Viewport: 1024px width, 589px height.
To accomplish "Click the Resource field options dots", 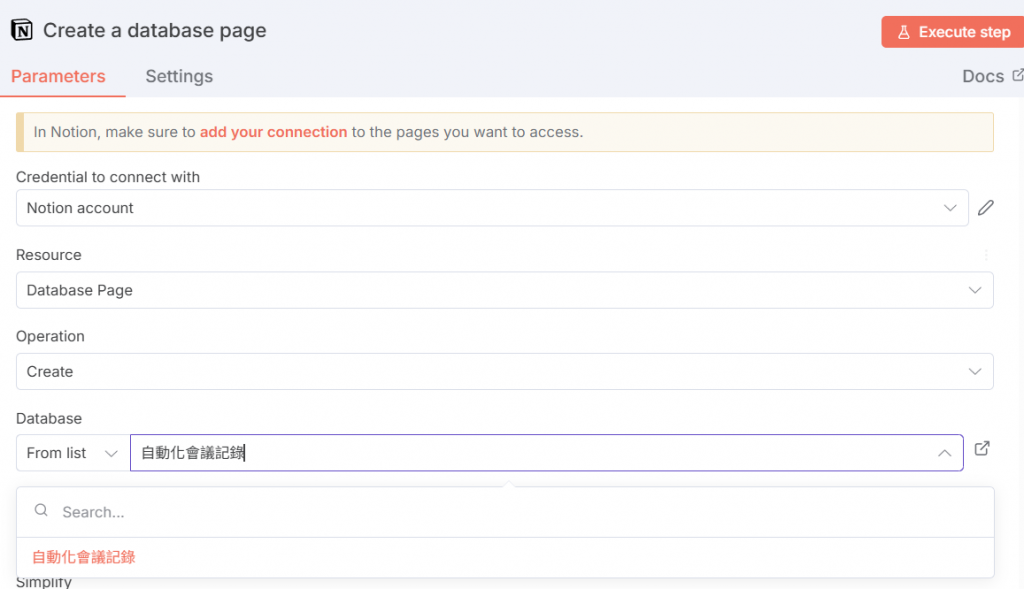I will tap(985, 255).
